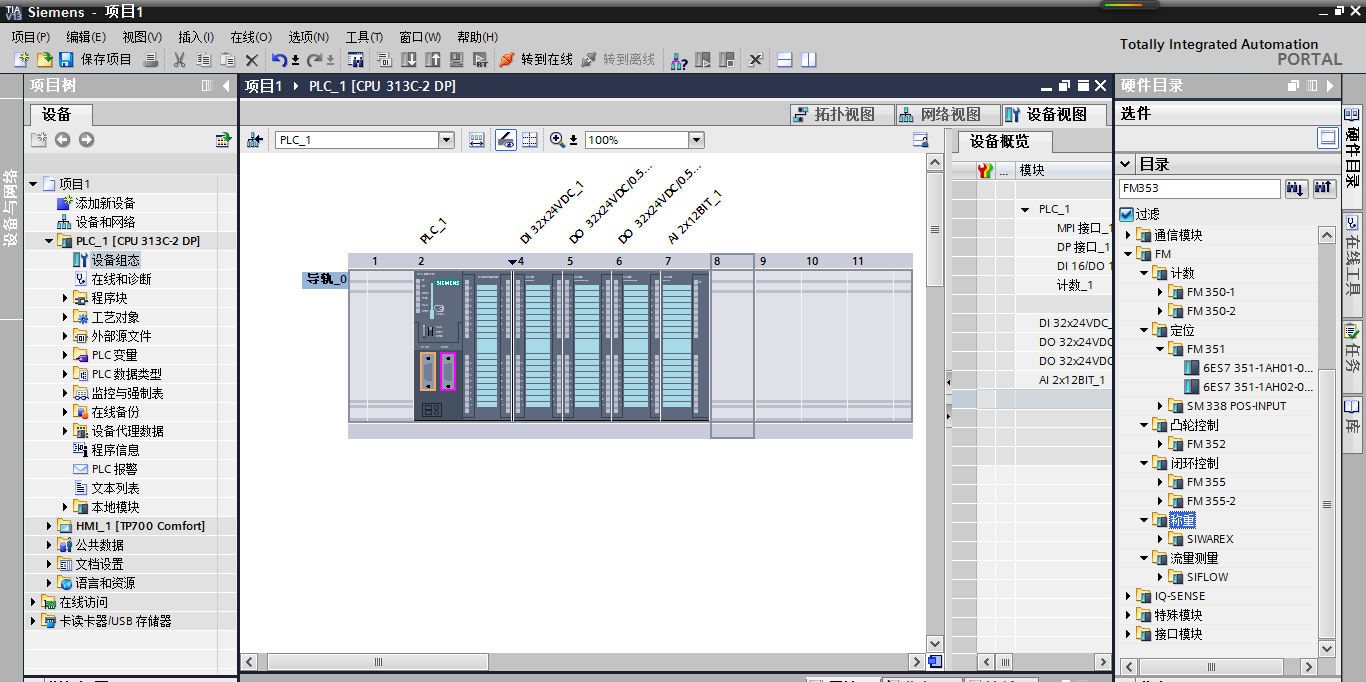Select AI 2x12BIT_1 row in 设备概览
1366x682 pixels.
tap(1030, 380)
